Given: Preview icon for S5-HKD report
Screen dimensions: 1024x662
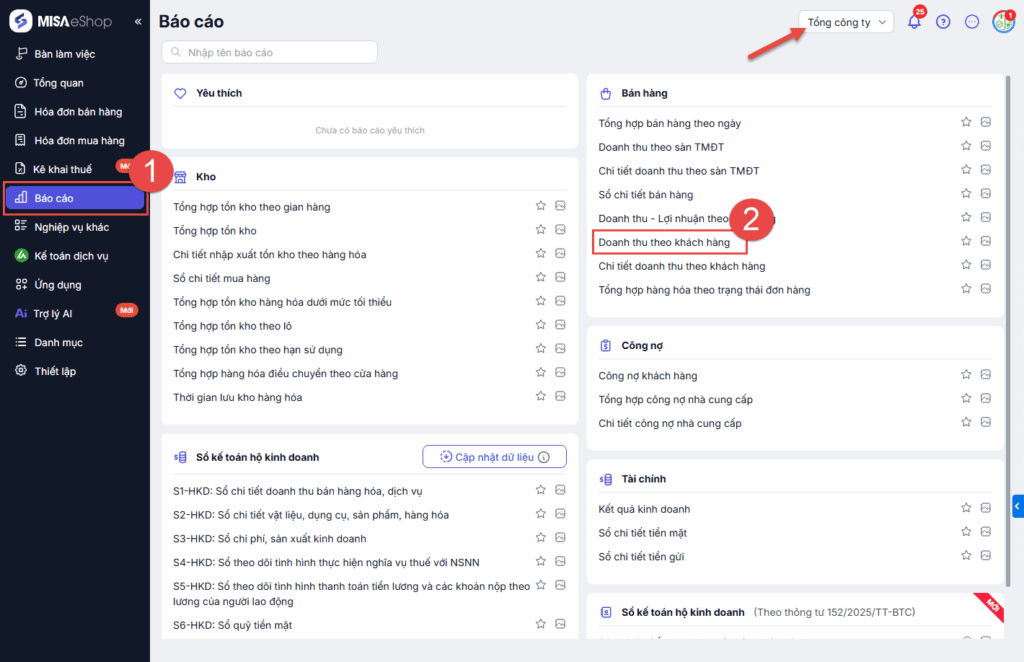Looking at the screenshot, I should click(560, 585).
